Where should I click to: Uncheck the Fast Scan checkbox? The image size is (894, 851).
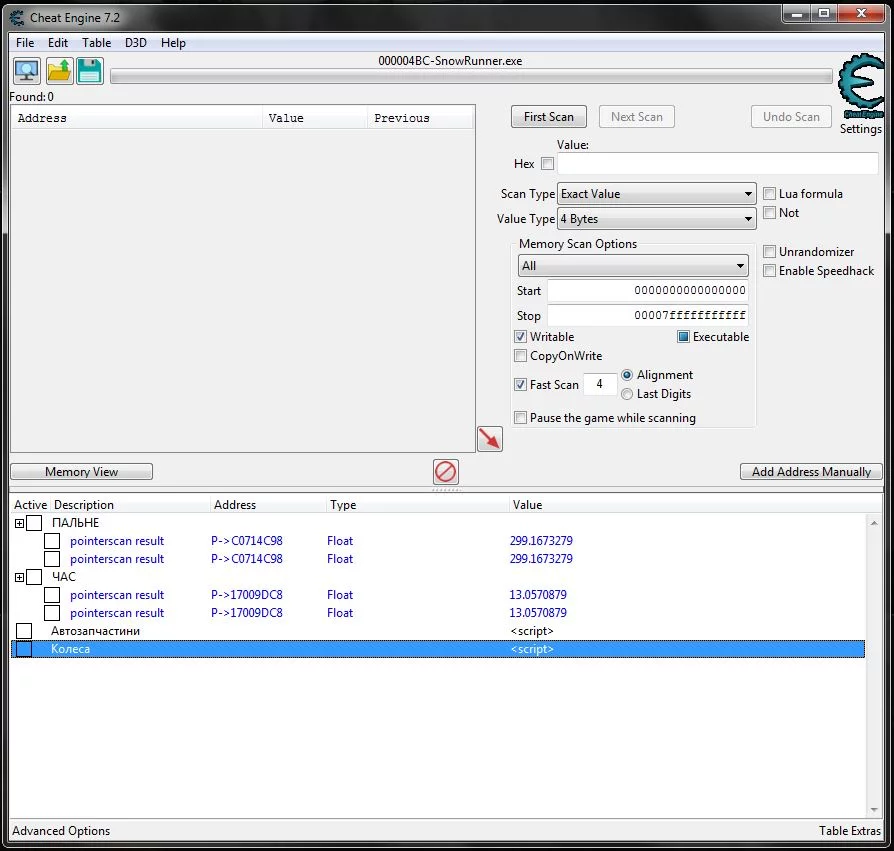click(520, 384)
